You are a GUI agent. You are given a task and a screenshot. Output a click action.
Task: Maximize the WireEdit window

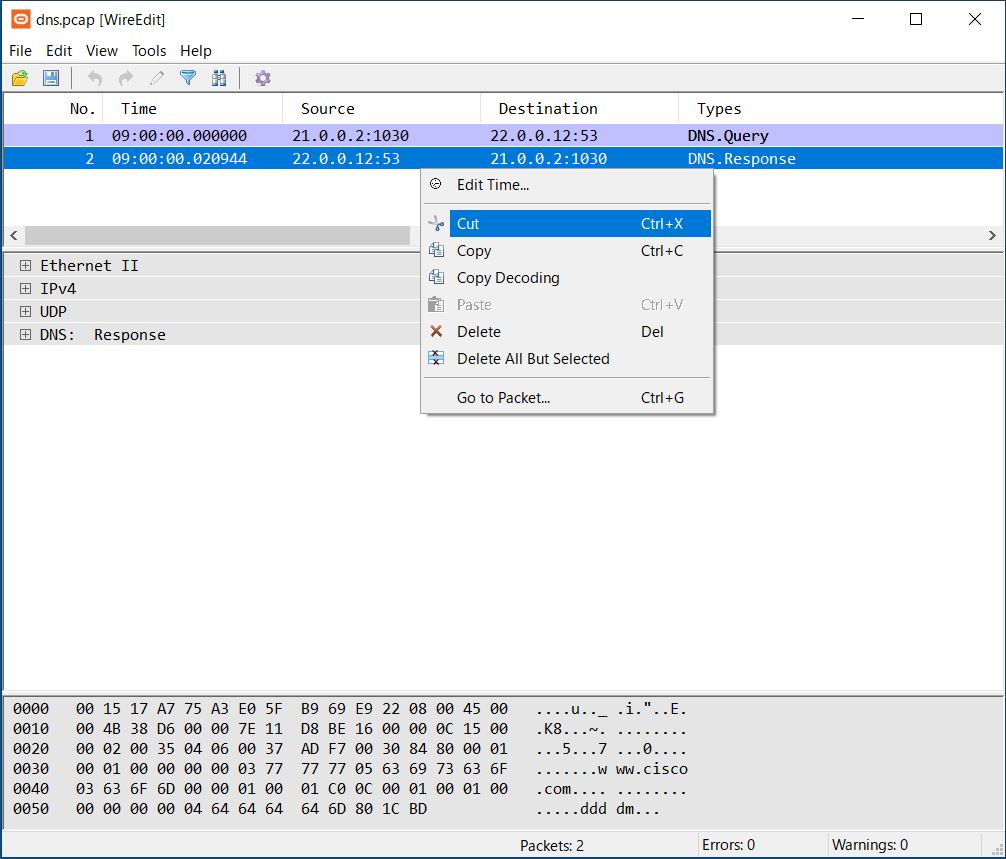(916, 19)
